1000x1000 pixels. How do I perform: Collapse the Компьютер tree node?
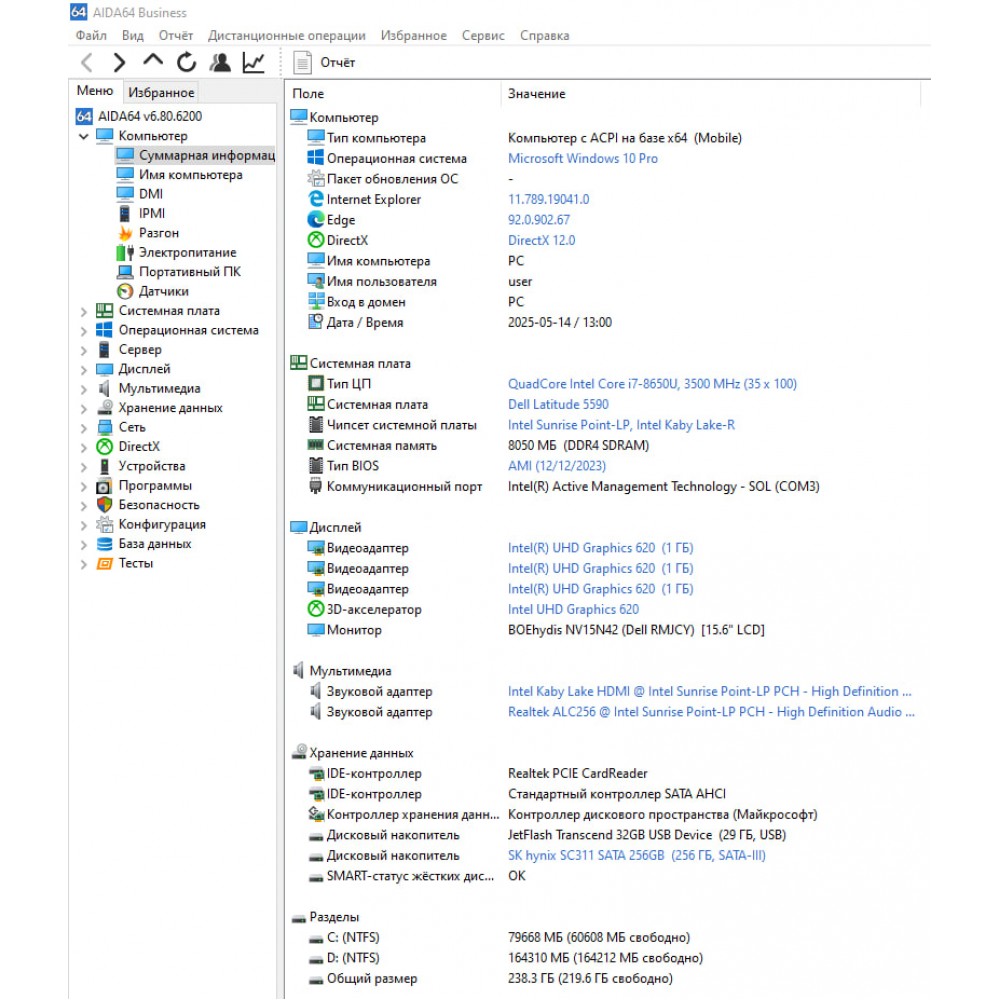pyautogui.click(x=84, y=136)
